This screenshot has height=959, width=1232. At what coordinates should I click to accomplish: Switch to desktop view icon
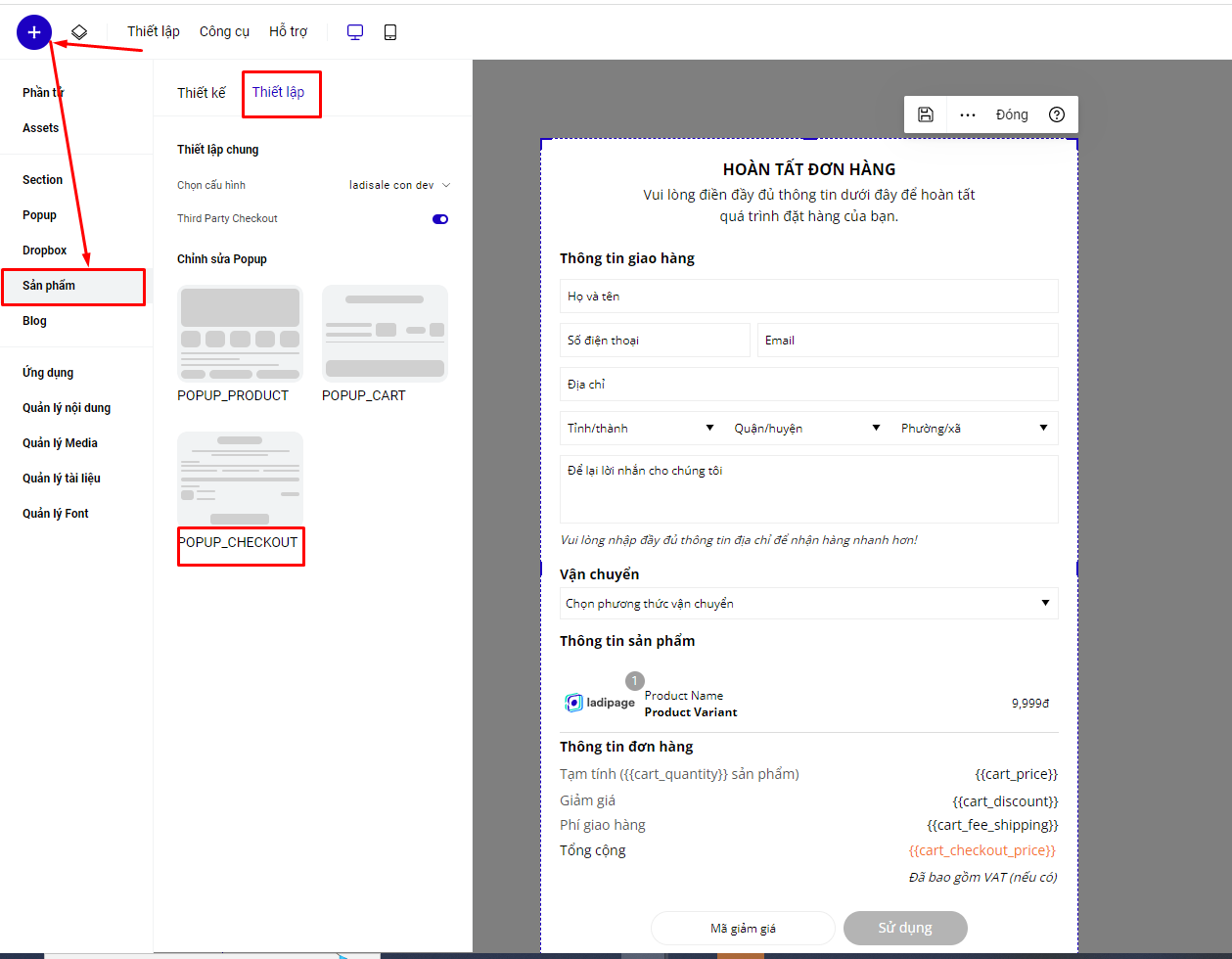click(355, 32)
